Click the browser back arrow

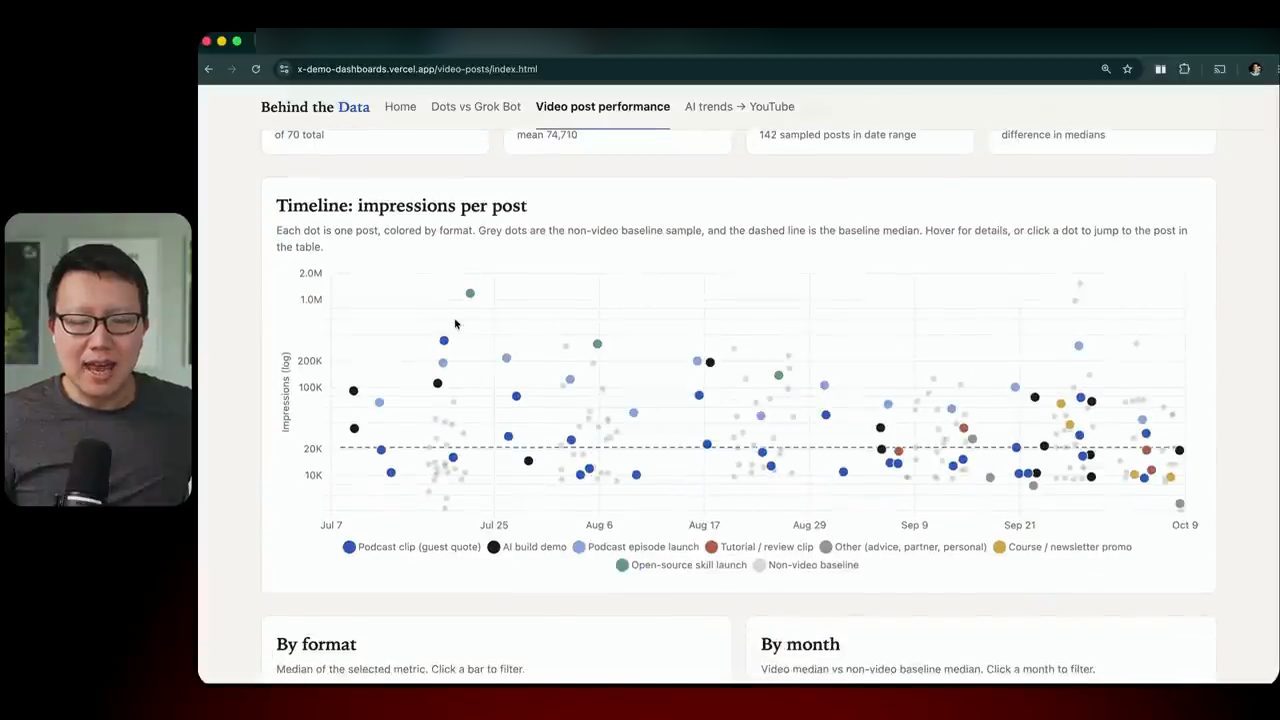[x=208, y=69]
